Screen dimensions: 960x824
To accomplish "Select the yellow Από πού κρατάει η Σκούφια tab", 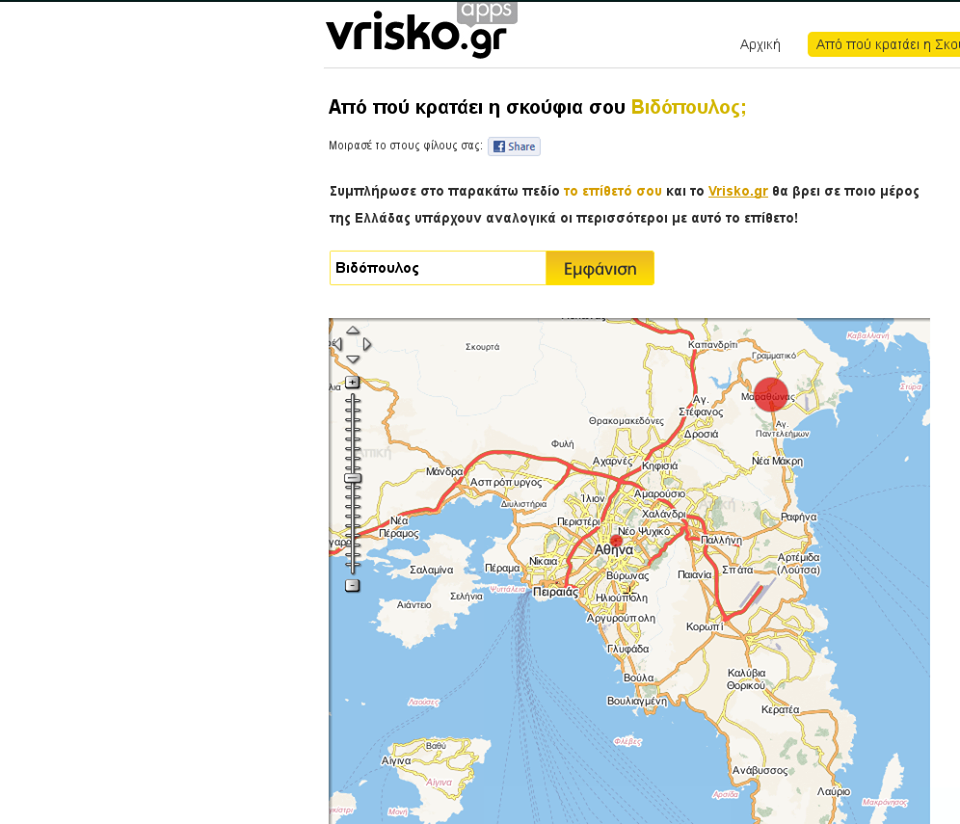I will (x=884, y=45).
